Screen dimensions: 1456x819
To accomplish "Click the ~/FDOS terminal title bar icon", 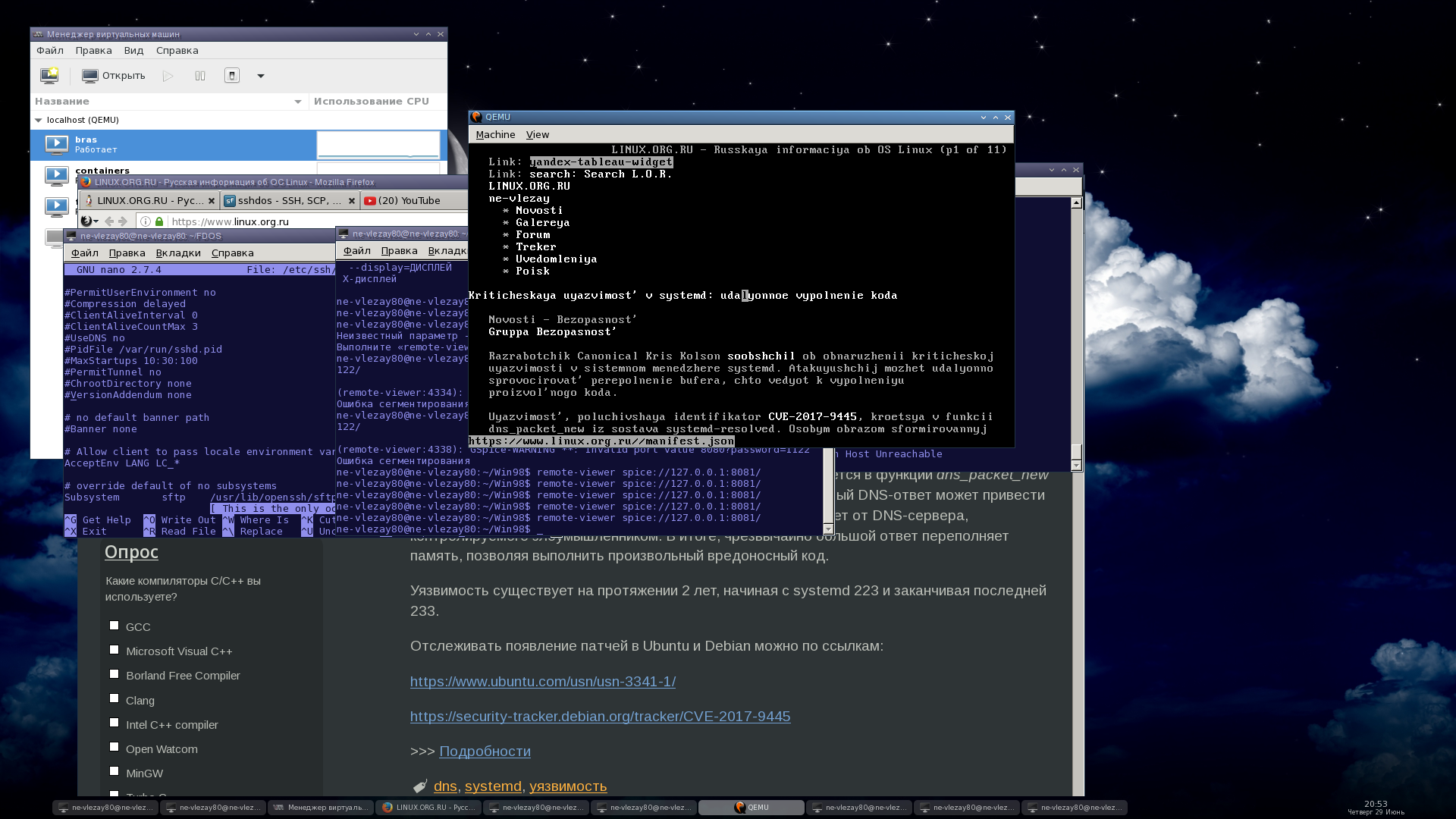I will click(x=71, y=236).
